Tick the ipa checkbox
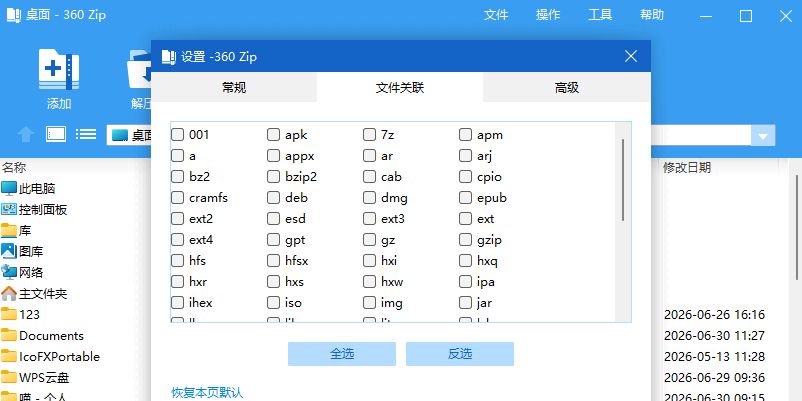 coord(465,282)
